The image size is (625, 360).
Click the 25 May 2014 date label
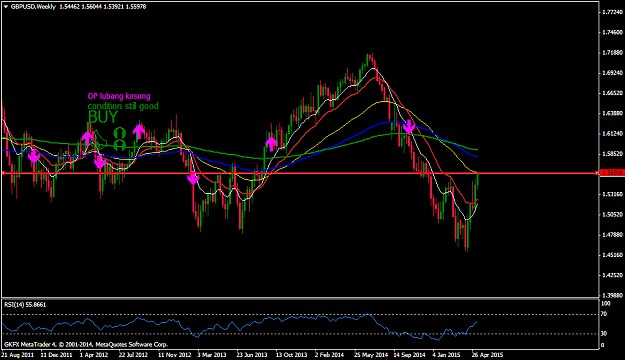point(371,355)
